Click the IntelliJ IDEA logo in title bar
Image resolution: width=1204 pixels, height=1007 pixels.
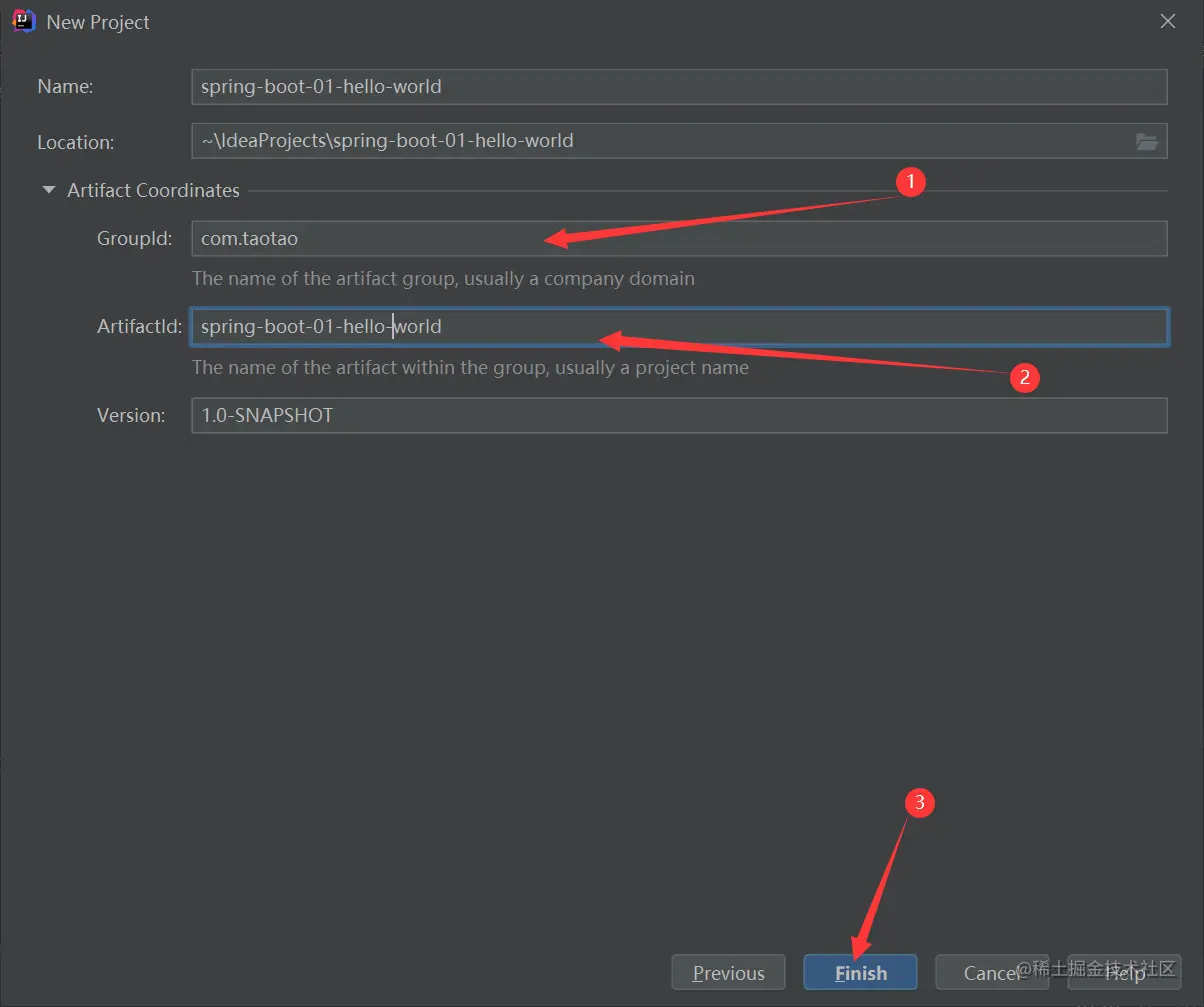[22, 21]
